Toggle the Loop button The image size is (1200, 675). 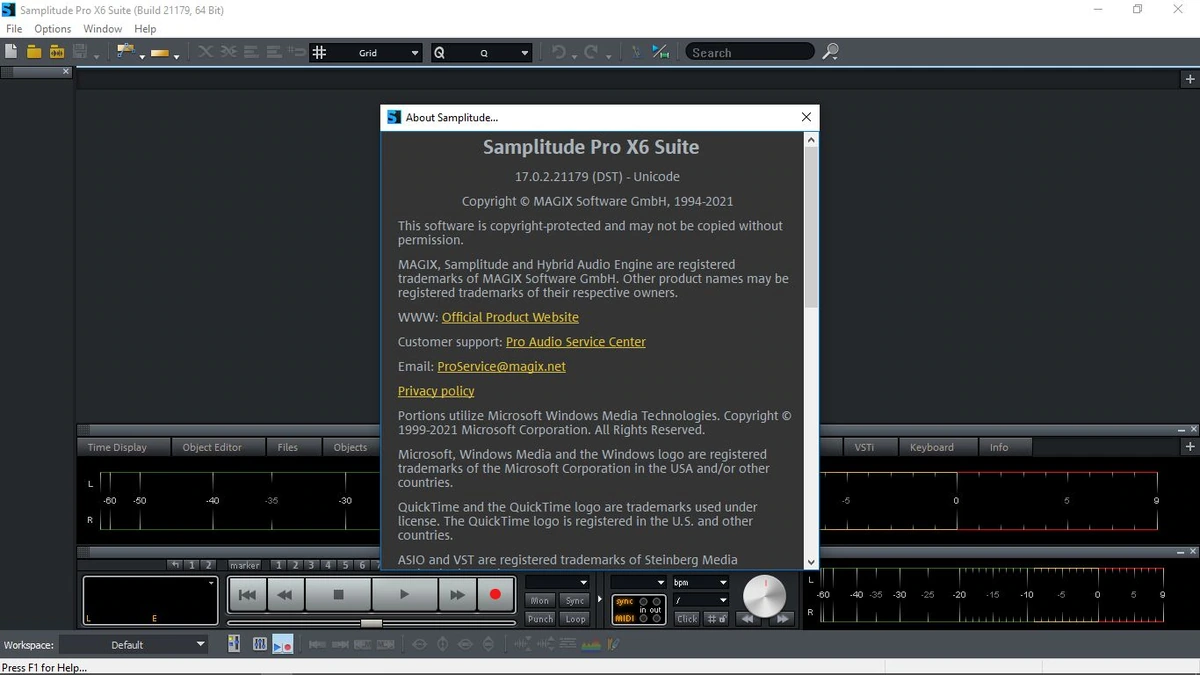tap(575, 619)
